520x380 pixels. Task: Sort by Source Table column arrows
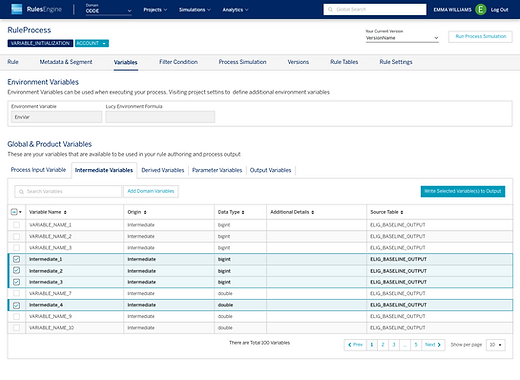pyautogui.click(x=402, y=212)
